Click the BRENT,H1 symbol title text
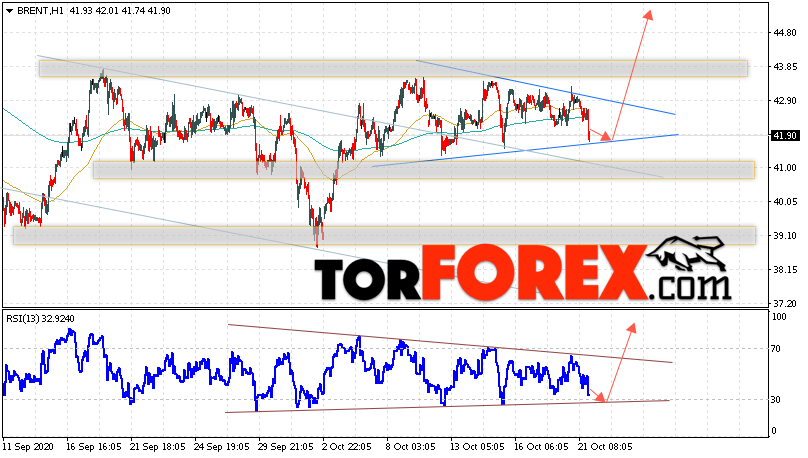This screenshot has width=808, height=458. pyautogui.click(x=40, y=11)
